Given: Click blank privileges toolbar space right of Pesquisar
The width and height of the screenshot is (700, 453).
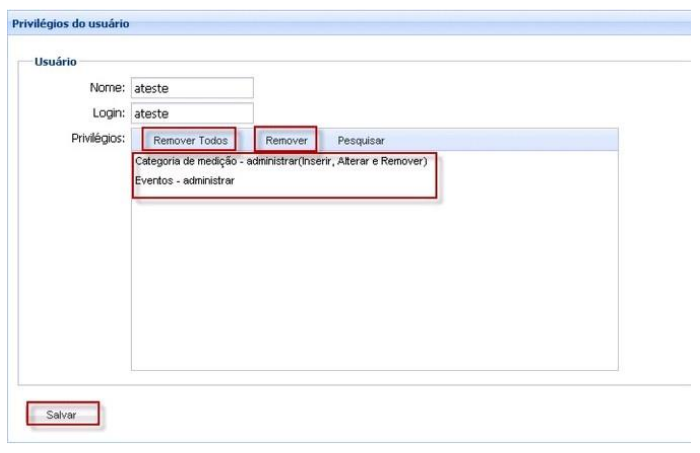Looking at the screenshot, I should tap(500, 140).
